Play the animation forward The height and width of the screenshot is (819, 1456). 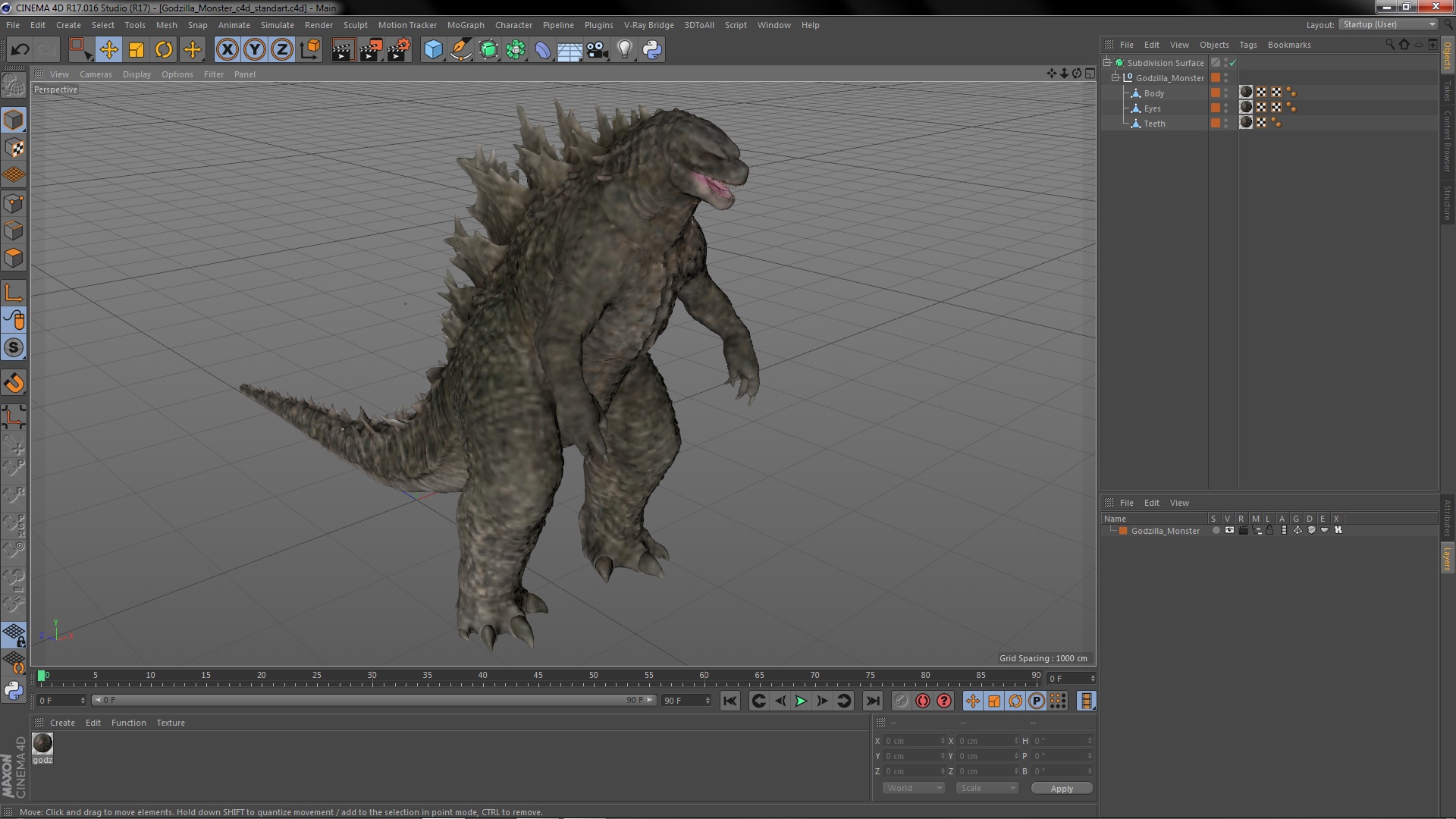[x=801, y=701]
